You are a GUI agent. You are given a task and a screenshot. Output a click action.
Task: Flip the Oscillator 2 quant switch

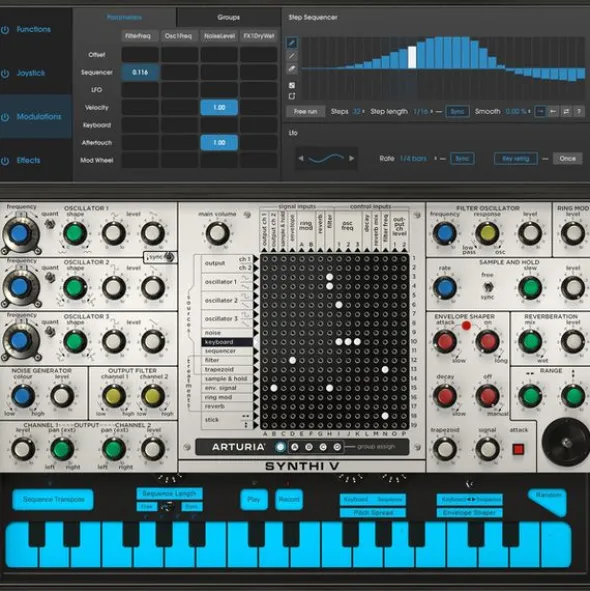tap(49, 278)
